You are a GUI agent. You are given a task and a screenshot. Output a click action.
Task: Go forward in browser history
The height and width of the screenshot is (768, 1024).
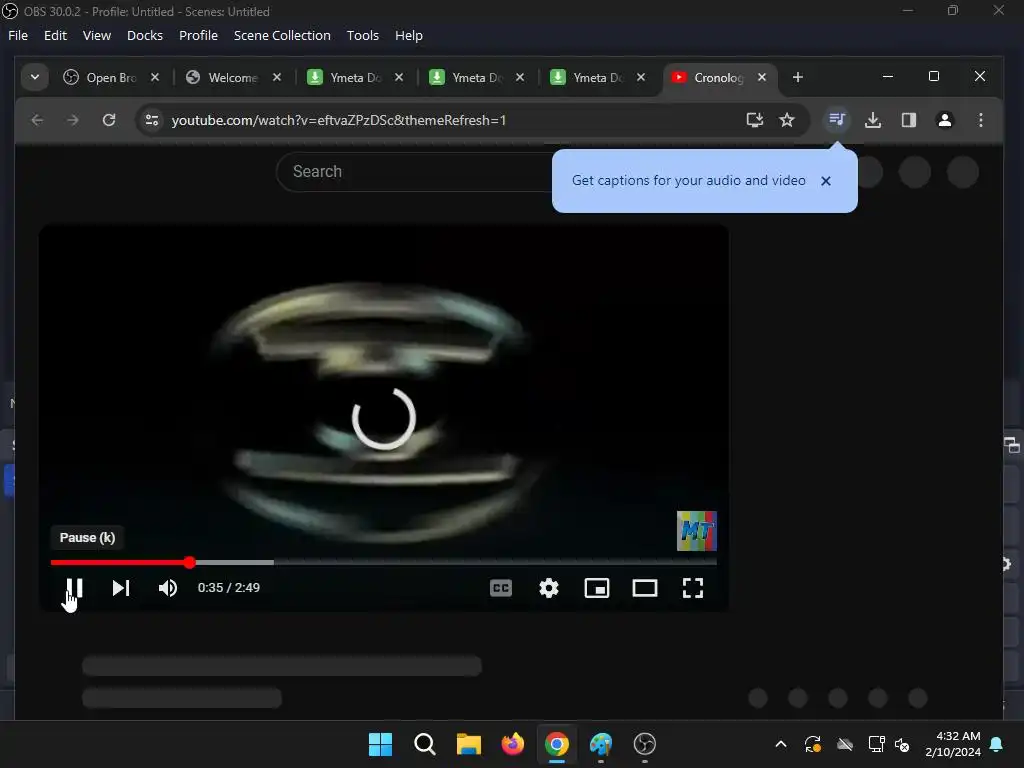pyautogui.click(x=72, y=120)
